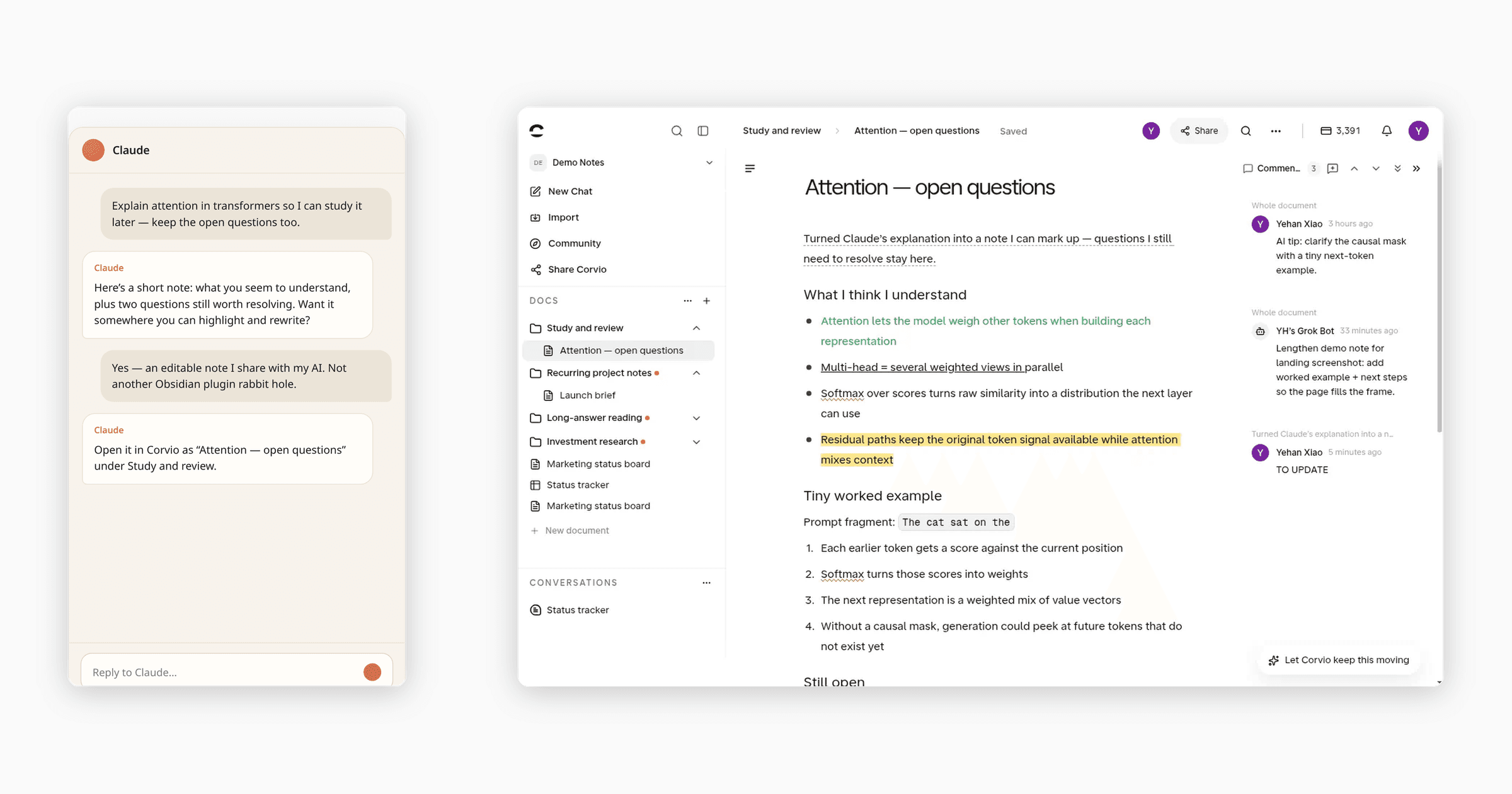This screenshot has width=1512, height=794.
Task: Go to next comment arrow
Action: coord(1376,168)
